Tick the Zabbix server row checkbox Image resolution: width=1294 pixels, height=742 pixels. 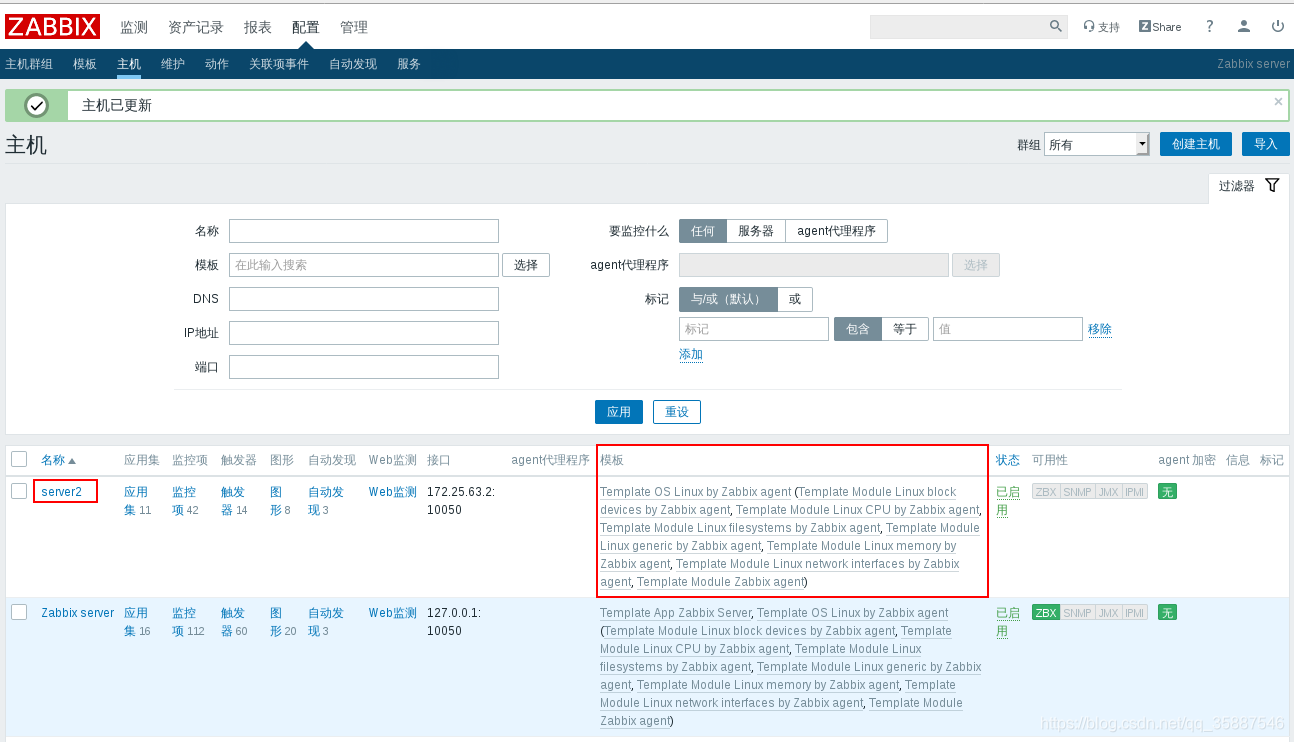click(19, 611)
